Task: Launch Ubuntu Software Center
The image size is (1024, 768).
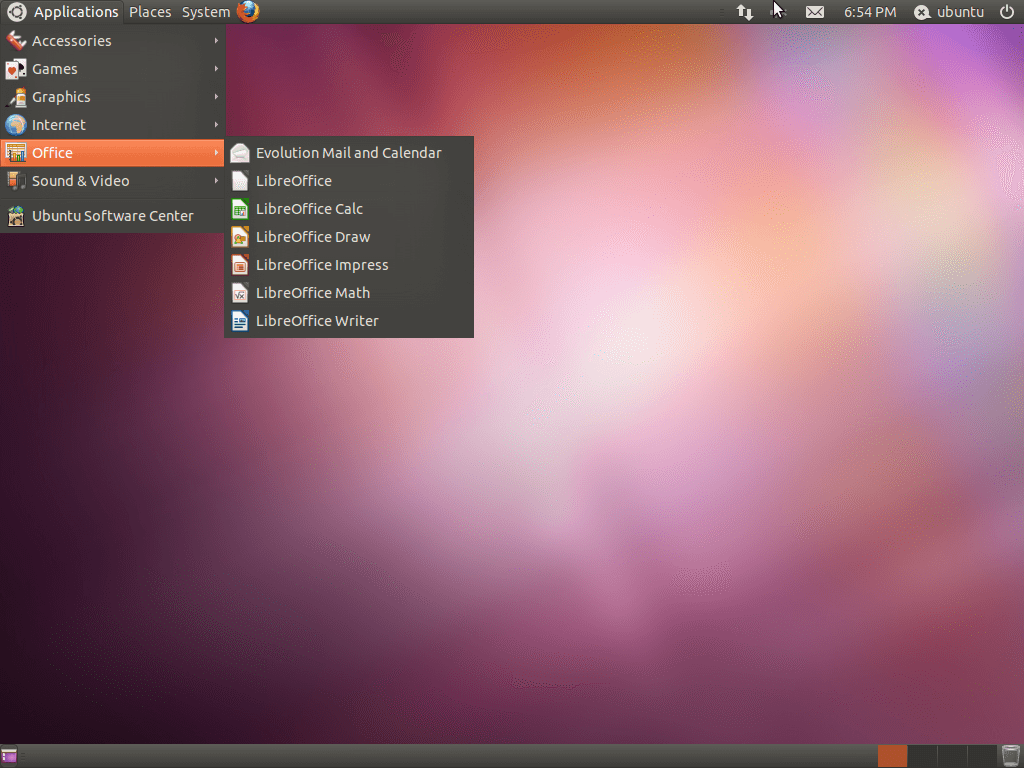Action: coord(112,216)
